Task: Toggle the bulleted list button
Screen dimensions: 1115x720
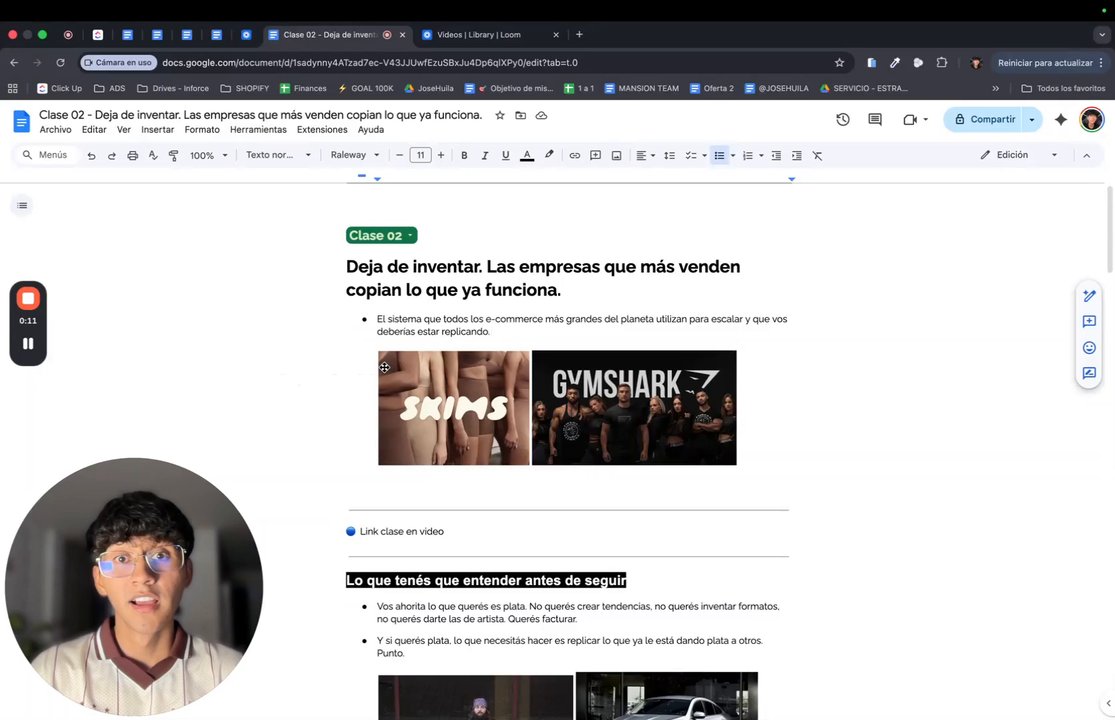Action: 720,156
